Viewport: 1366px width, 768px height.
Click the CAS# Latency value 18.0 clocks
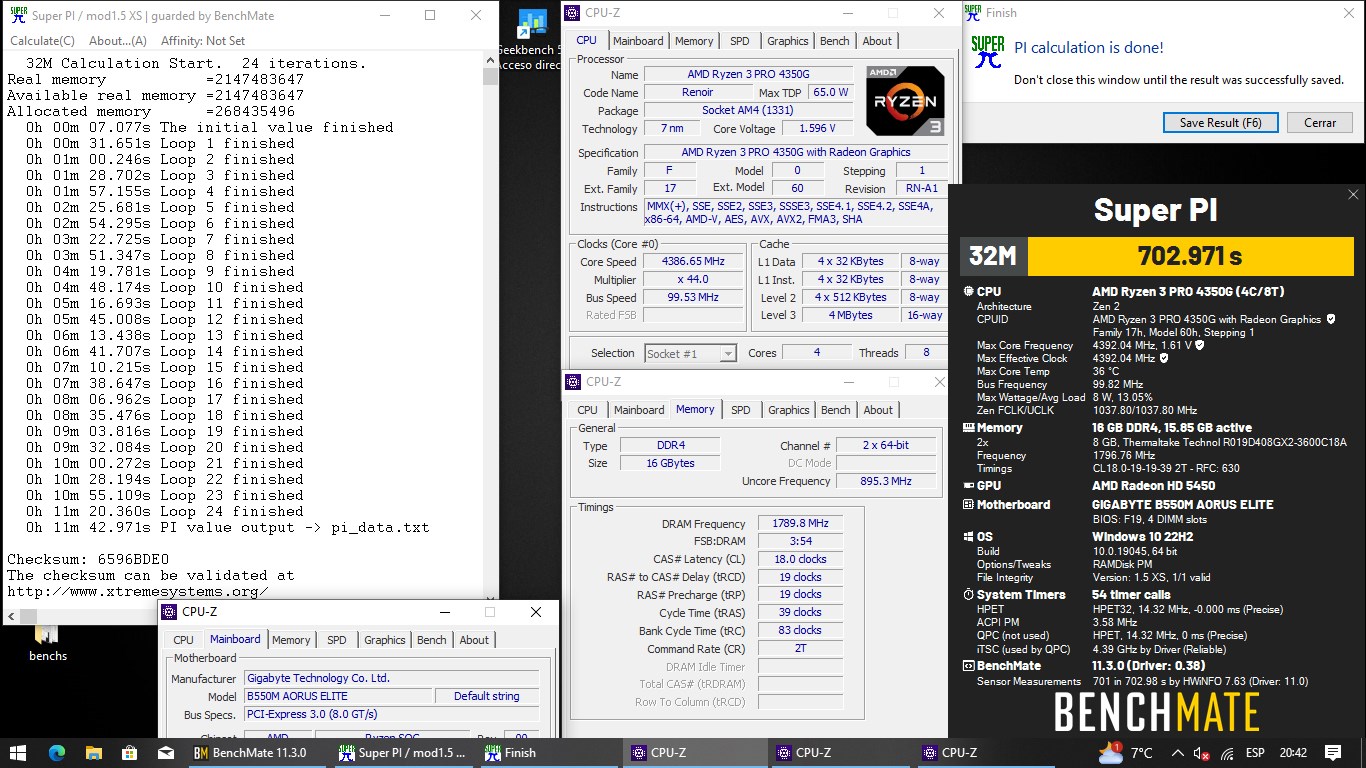pos(800,560)
